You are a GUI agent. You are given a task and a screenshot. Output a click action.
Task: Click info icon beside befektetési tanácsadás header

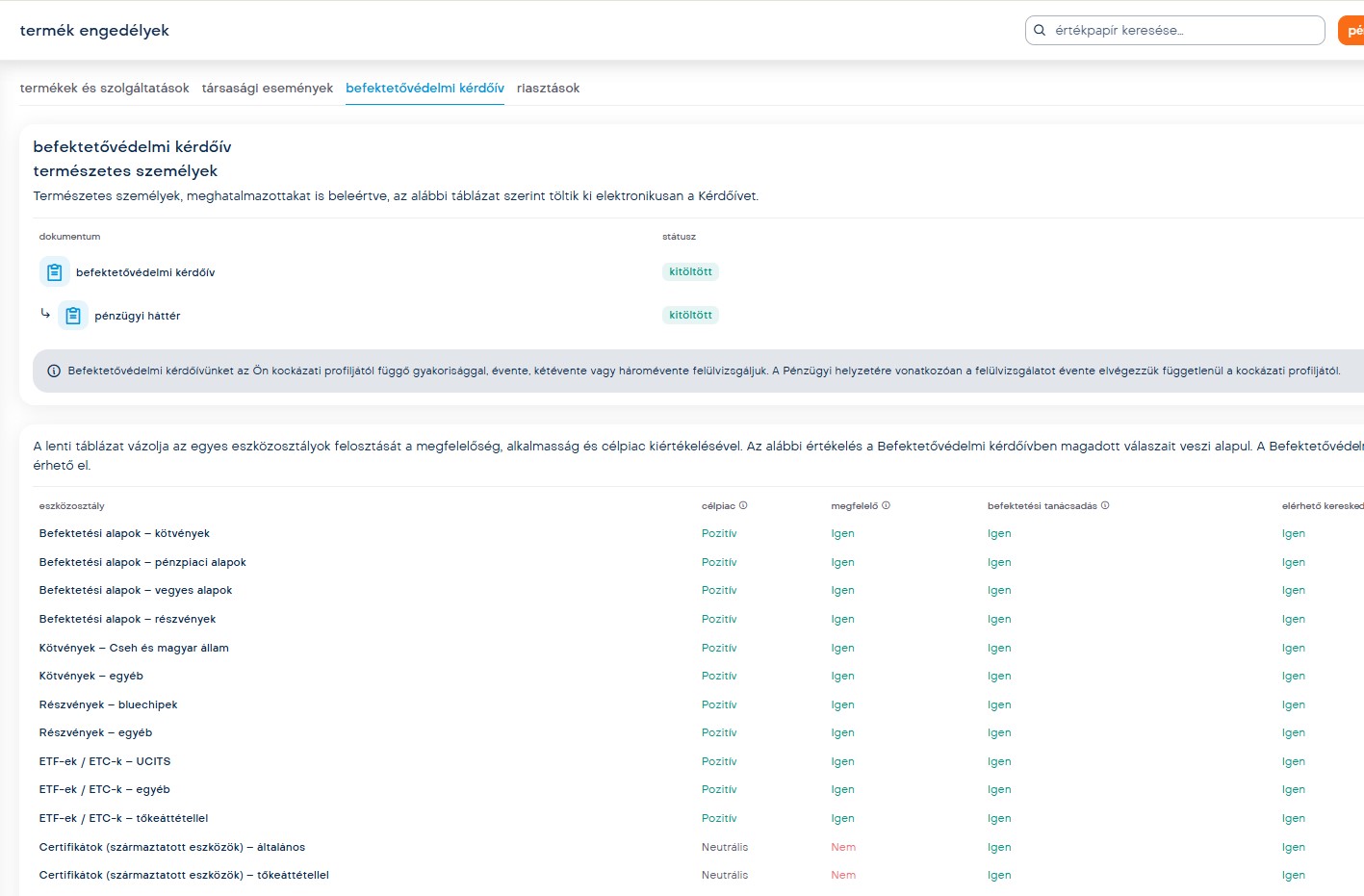pyautogui.click(x=1105, y=505)
